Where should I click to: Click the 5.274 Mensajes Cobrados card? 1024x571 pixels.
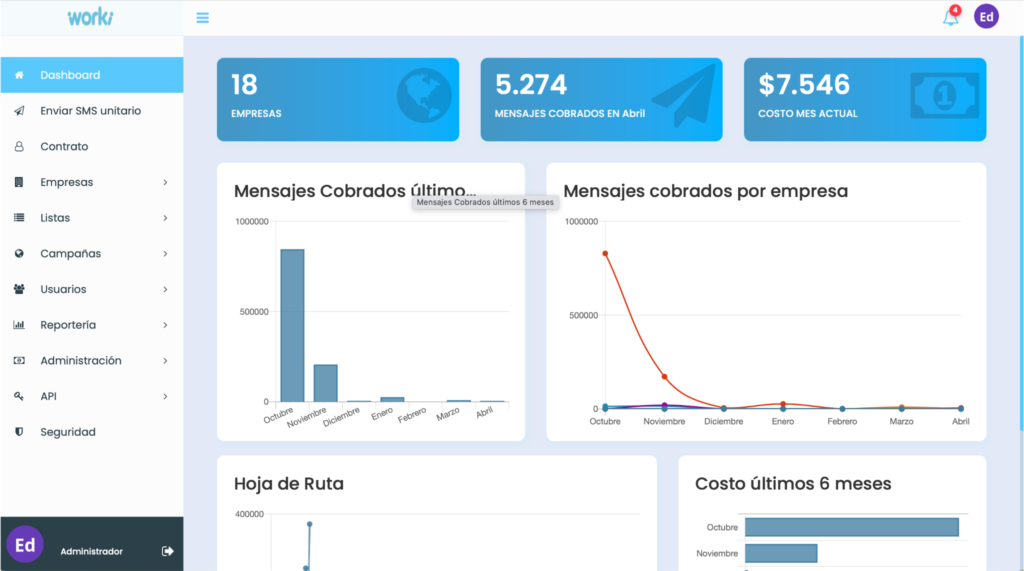click(601, 99)
